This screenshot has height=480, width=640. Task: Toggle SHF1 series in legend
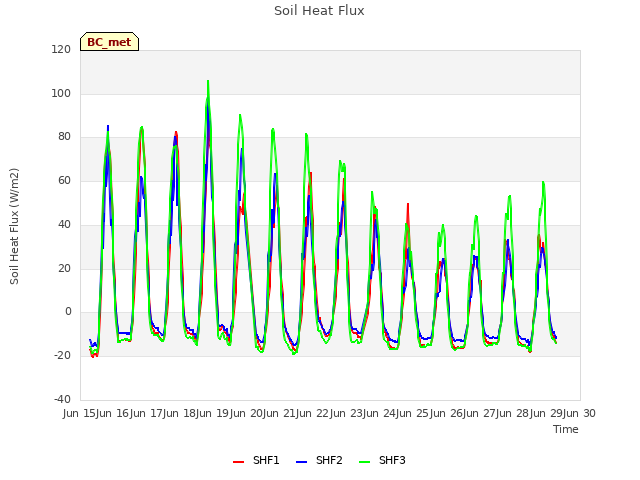click(256, 460)
